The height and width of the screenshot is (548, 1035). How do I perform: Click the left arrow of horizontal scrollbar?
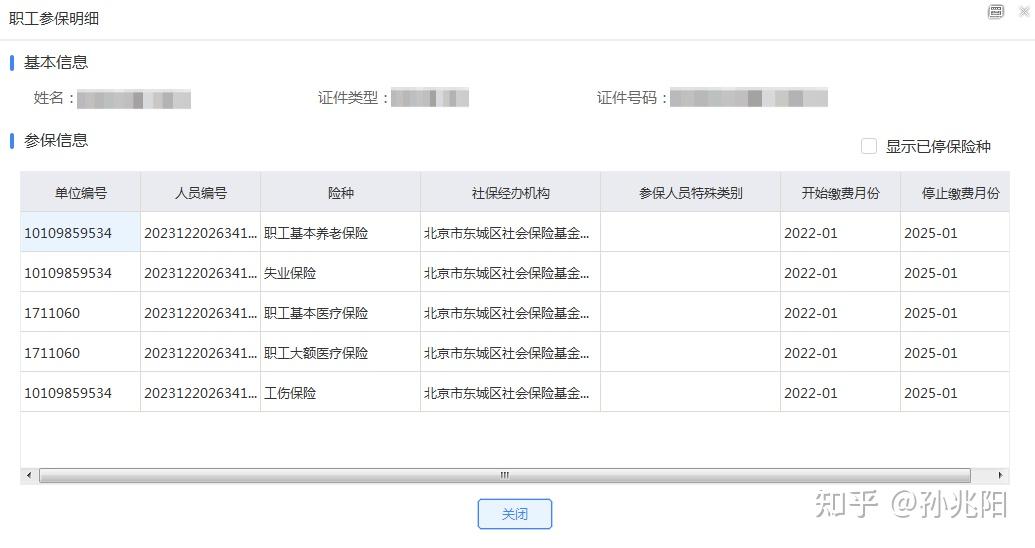[x=28, y=476]
